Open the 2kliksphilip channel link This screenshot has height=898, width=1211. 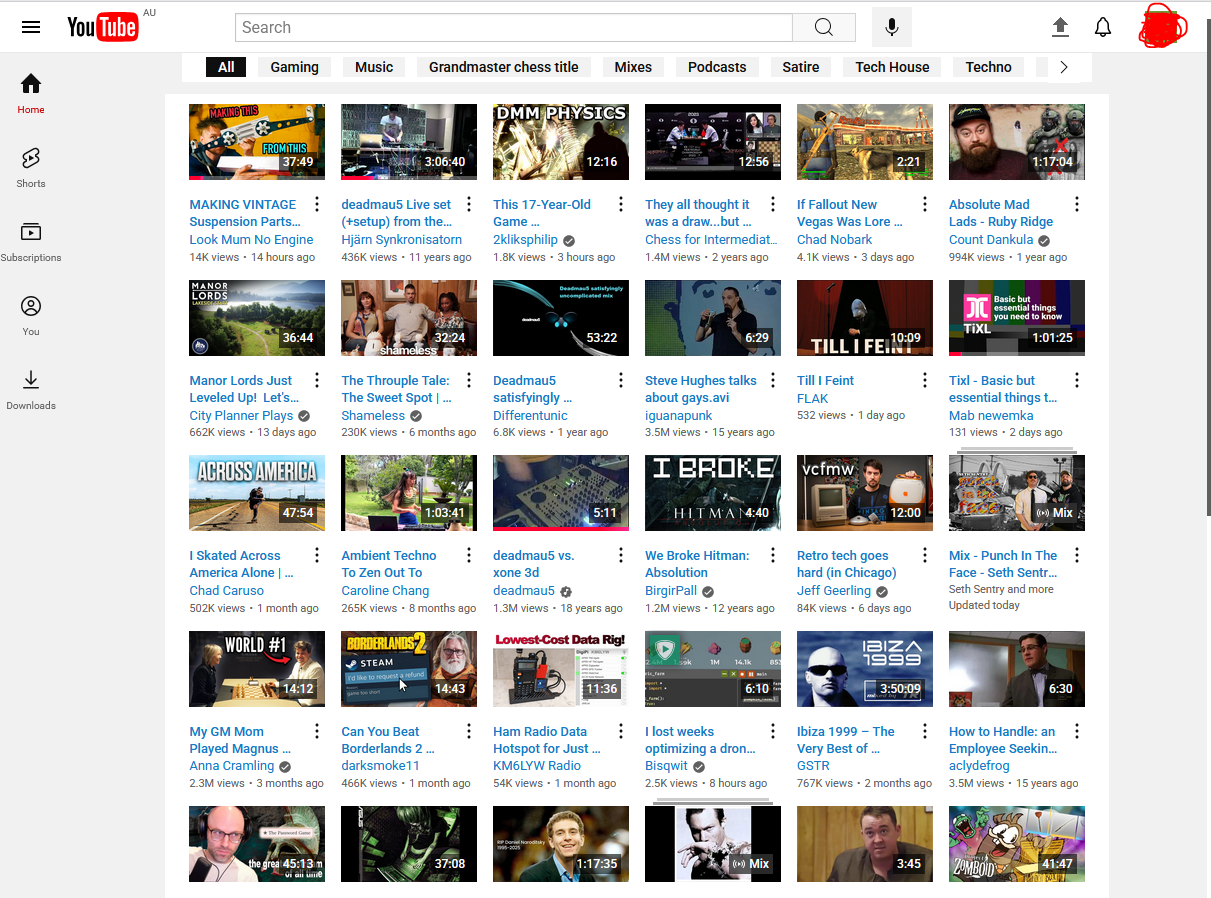click(525, 239)
